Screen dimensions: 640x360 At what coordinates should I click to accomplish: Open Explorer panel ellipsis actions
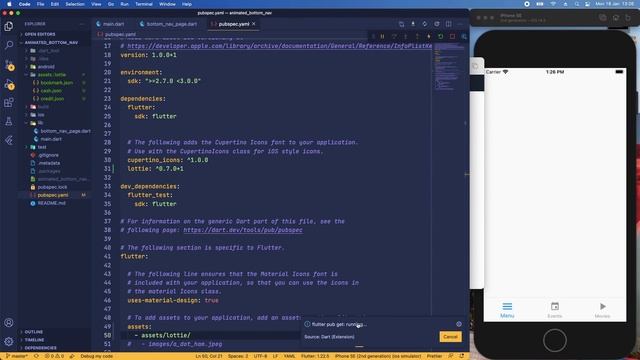[x=82, y=24]
